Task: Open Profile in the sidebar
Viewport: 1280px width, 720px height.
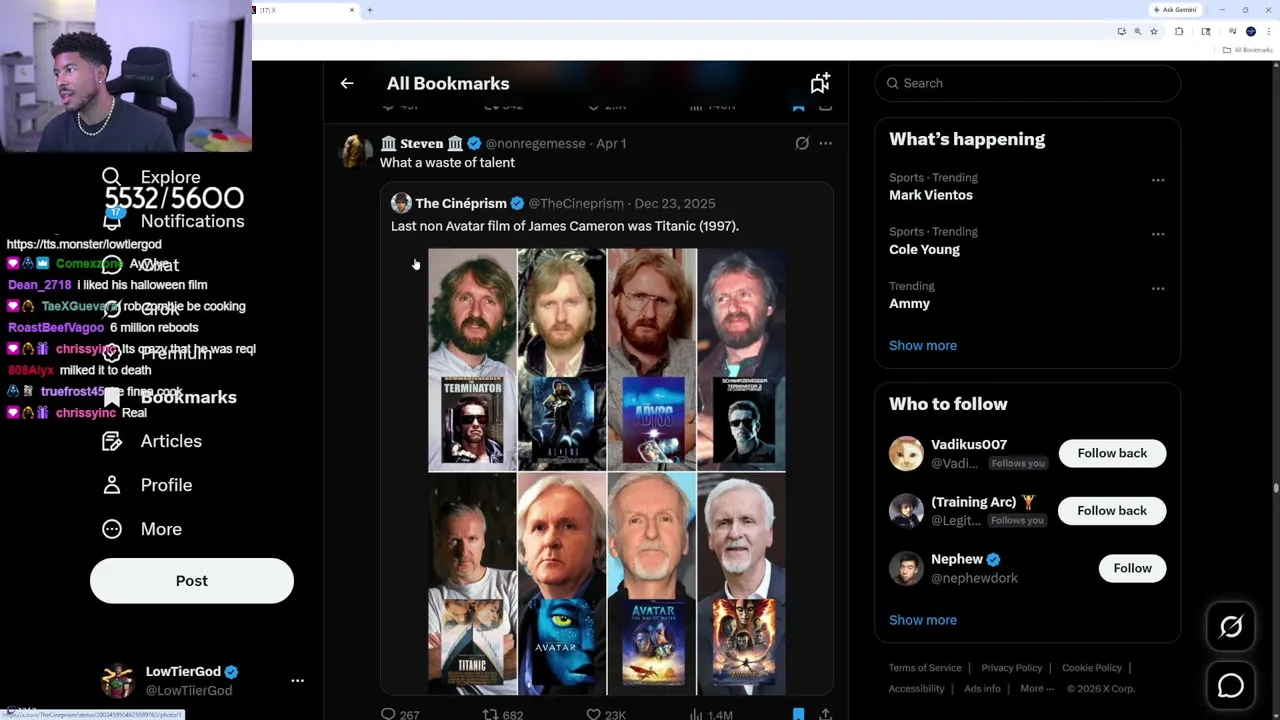Action: [x=147, y=485]
